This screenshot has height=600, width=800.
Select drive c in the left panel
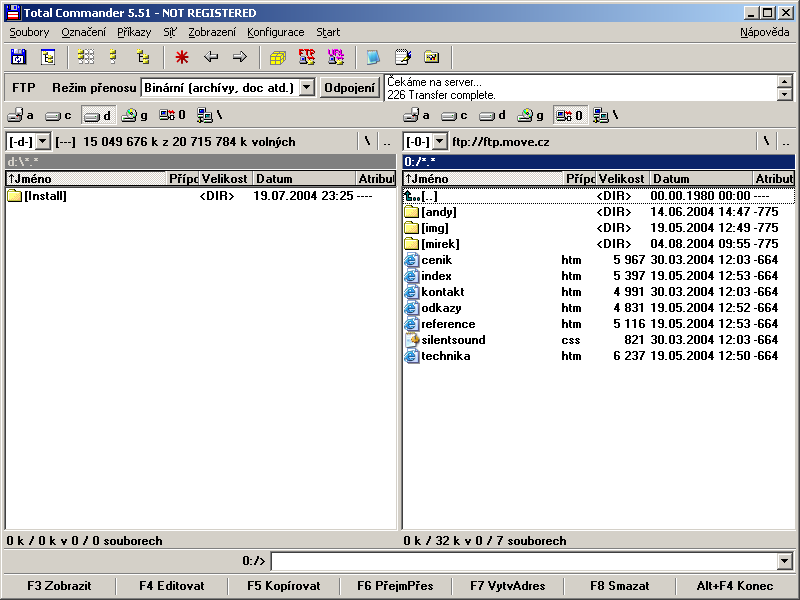(x=58, y=115)
